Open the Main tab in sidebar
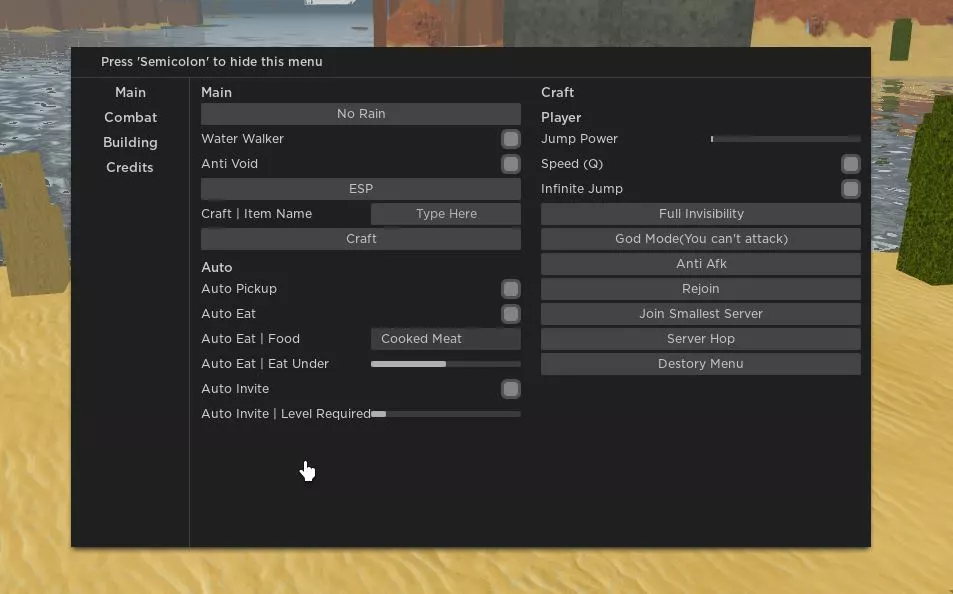 tap(130, 92)
